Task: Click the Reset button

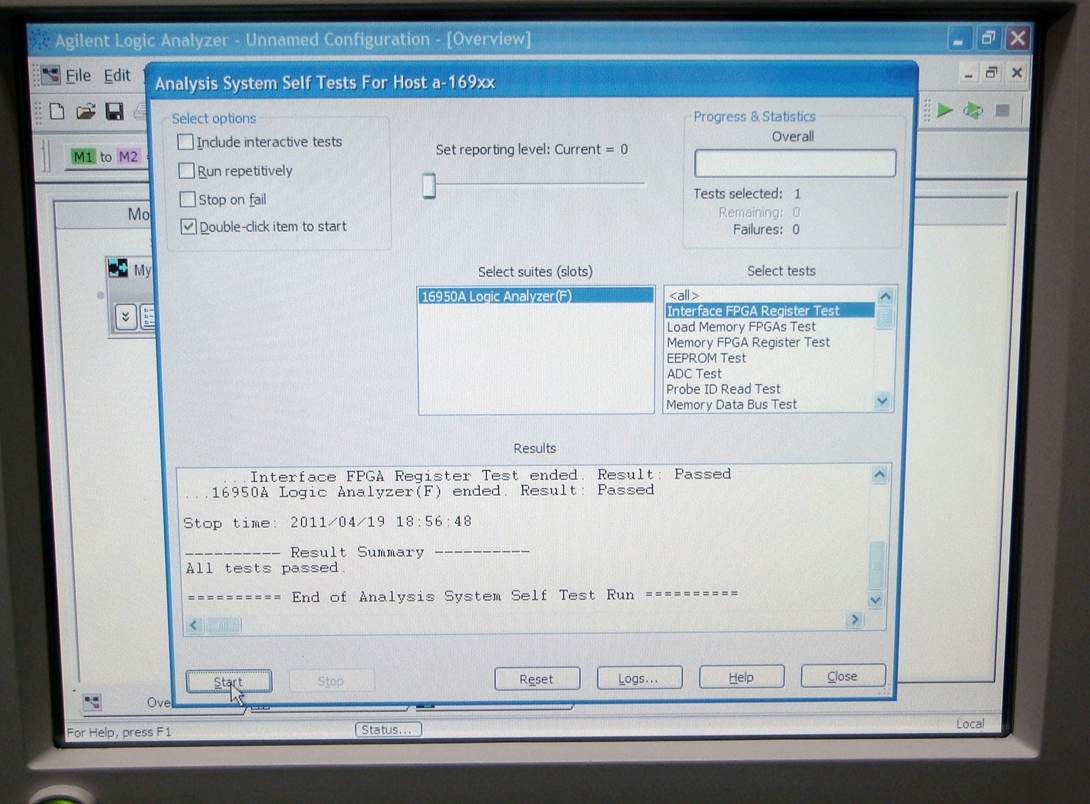Action: pos(537,679)
